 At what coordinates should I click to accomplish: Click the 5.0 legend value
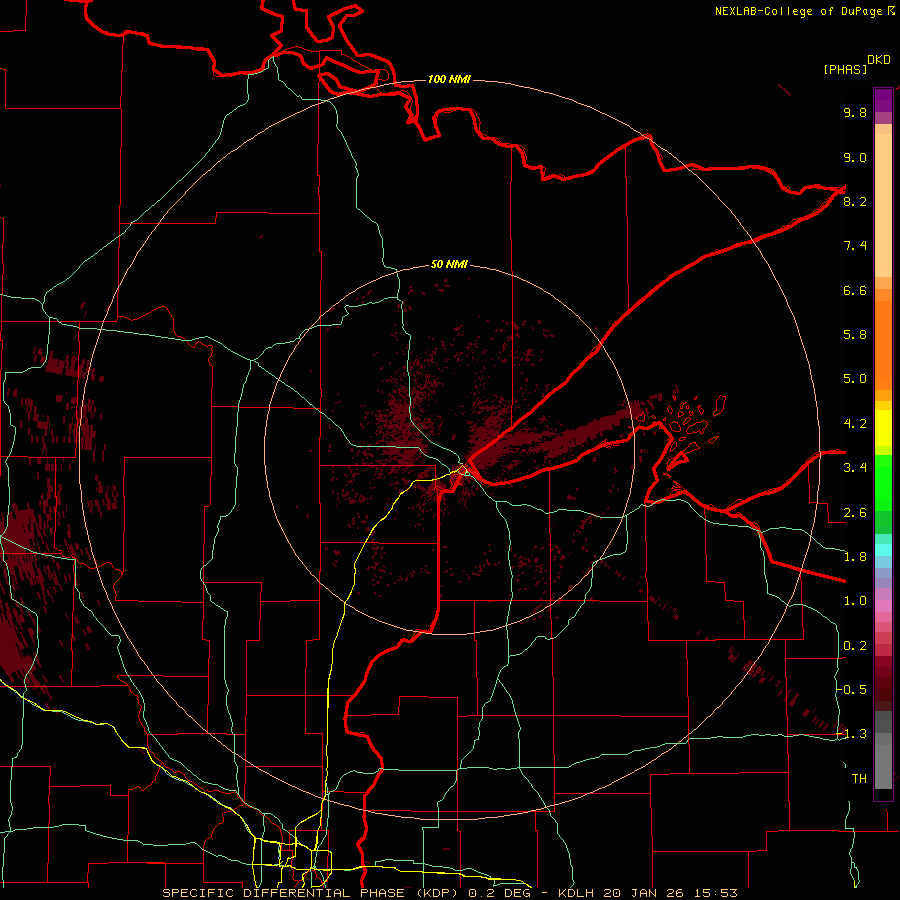(855, 379)
